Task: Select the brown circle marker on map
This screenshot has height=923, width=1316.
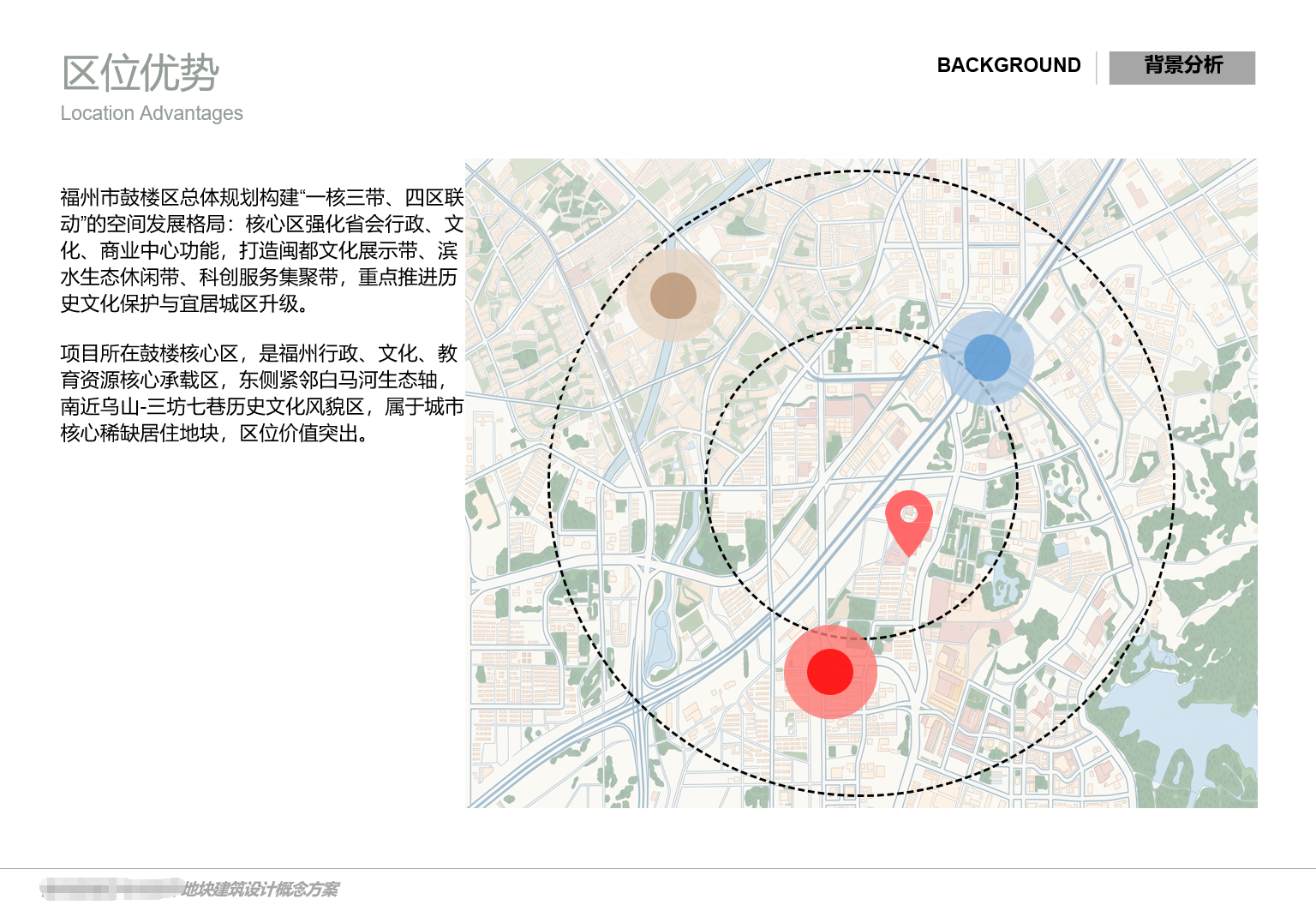Action: (x=673, y=296)
